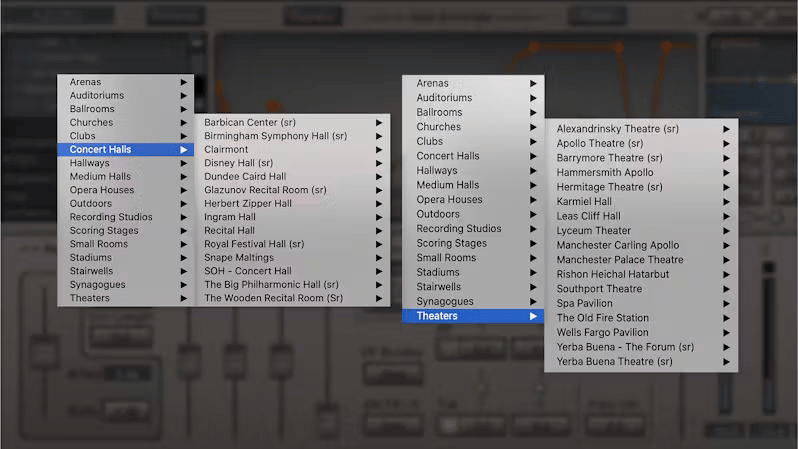Select Dundee Caird Hall entry
This screenshot has height=449, width=798.
click(x=292, y=177)
